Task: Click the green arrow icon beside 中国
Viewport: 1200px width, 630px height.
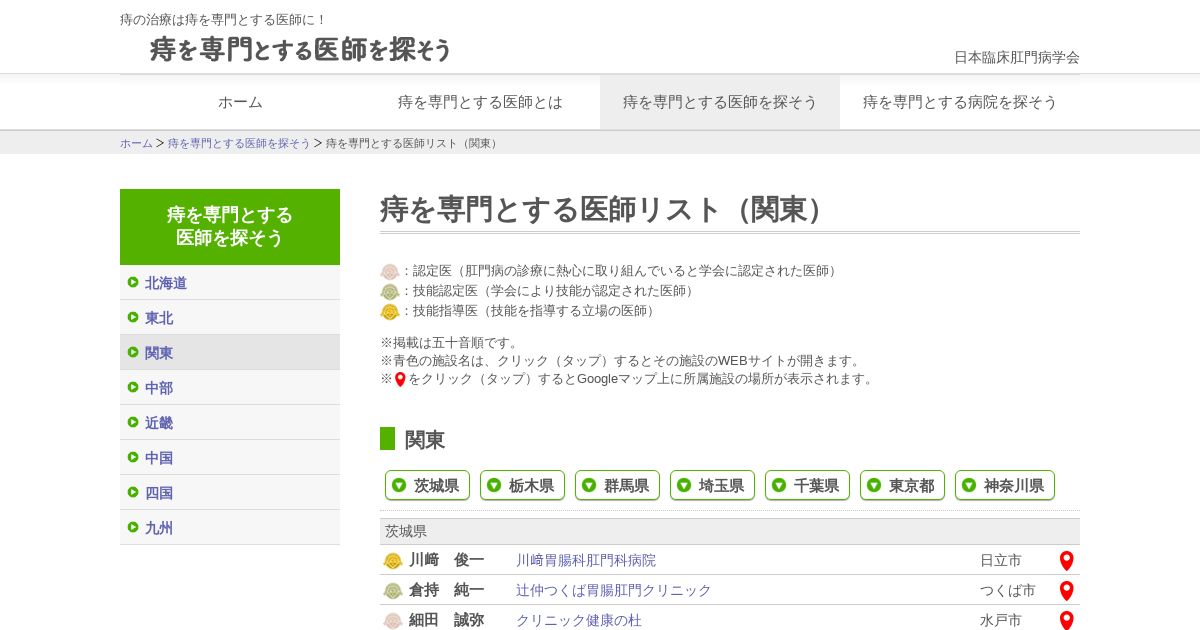Action: click(133, 457)
